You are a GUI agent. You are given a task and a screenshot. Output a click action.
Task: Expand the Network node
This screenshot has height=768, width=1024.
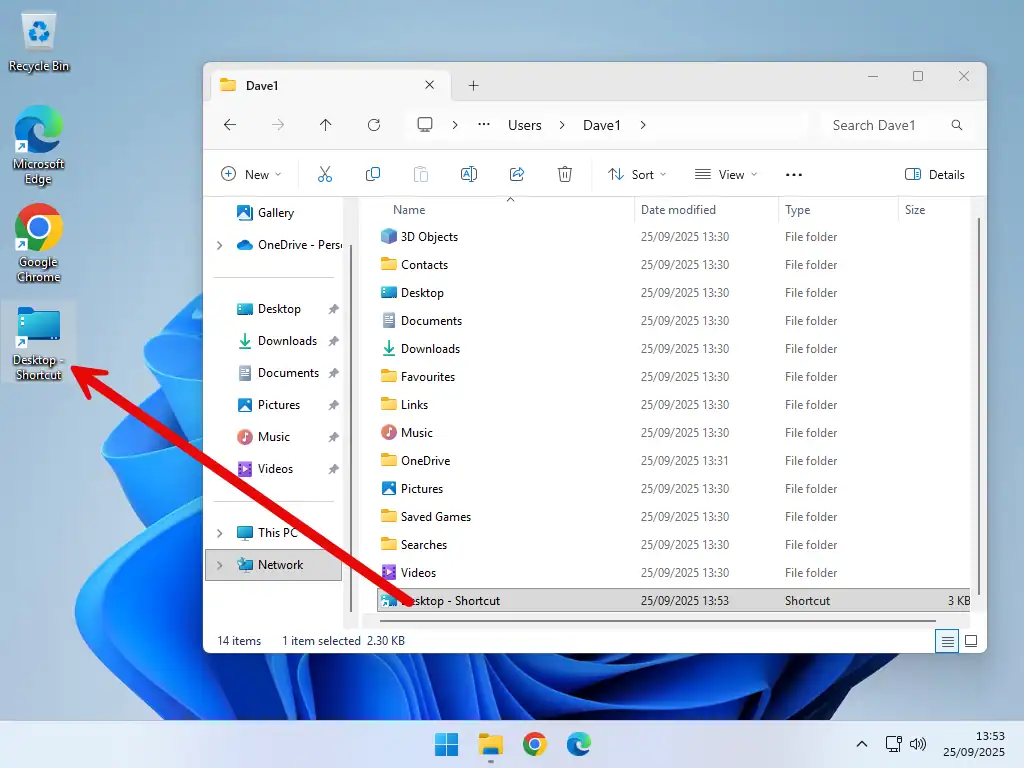pyautogui.click(x=219, y=565)
